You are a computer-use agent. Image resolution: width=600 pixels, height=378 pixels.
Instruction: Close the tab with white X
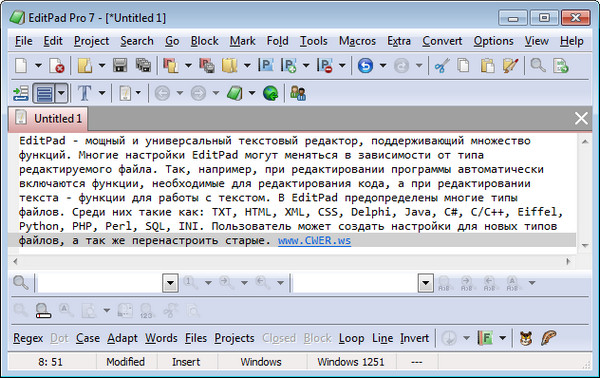pyautogui.click(x=581, y=119)
